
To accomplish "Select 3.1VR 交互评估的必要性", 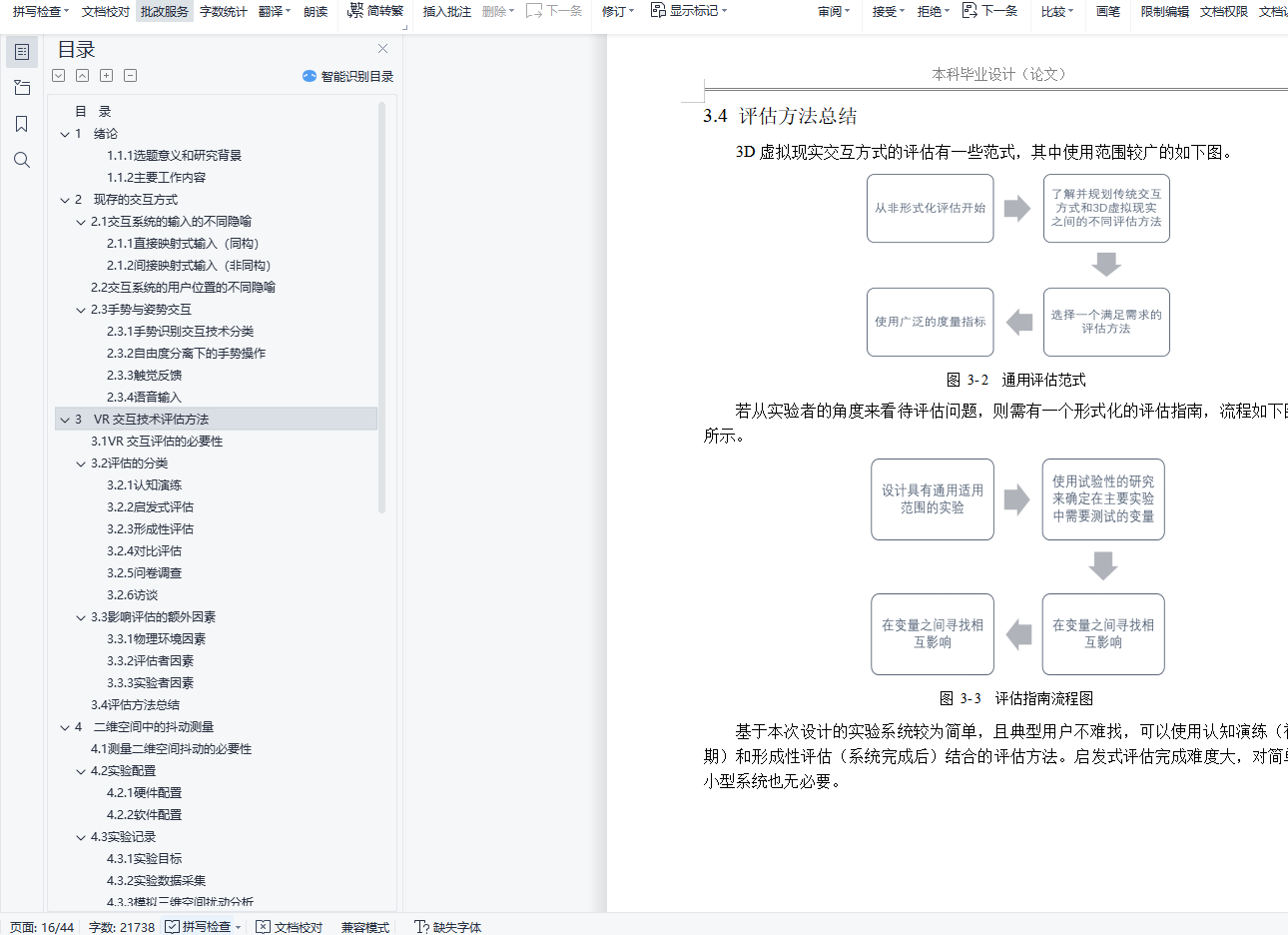I will tap(157, 442).
